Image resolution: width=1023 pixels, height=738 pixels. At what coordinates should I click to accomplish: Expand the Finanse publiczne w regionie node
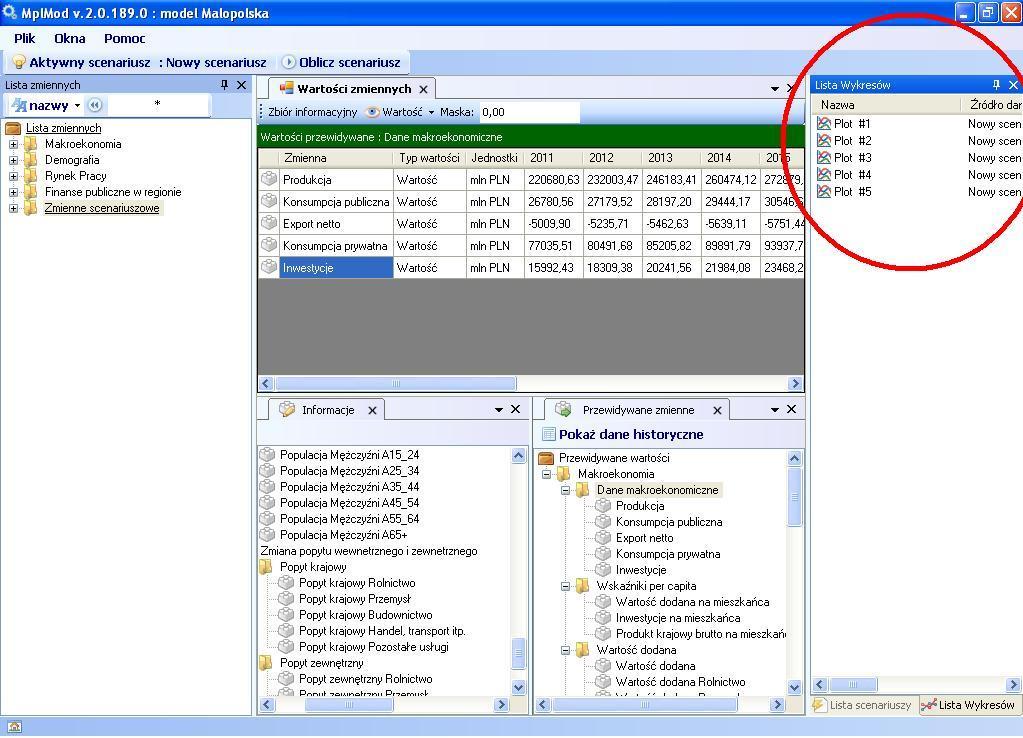pyautogui.click(x=13, y=192)
